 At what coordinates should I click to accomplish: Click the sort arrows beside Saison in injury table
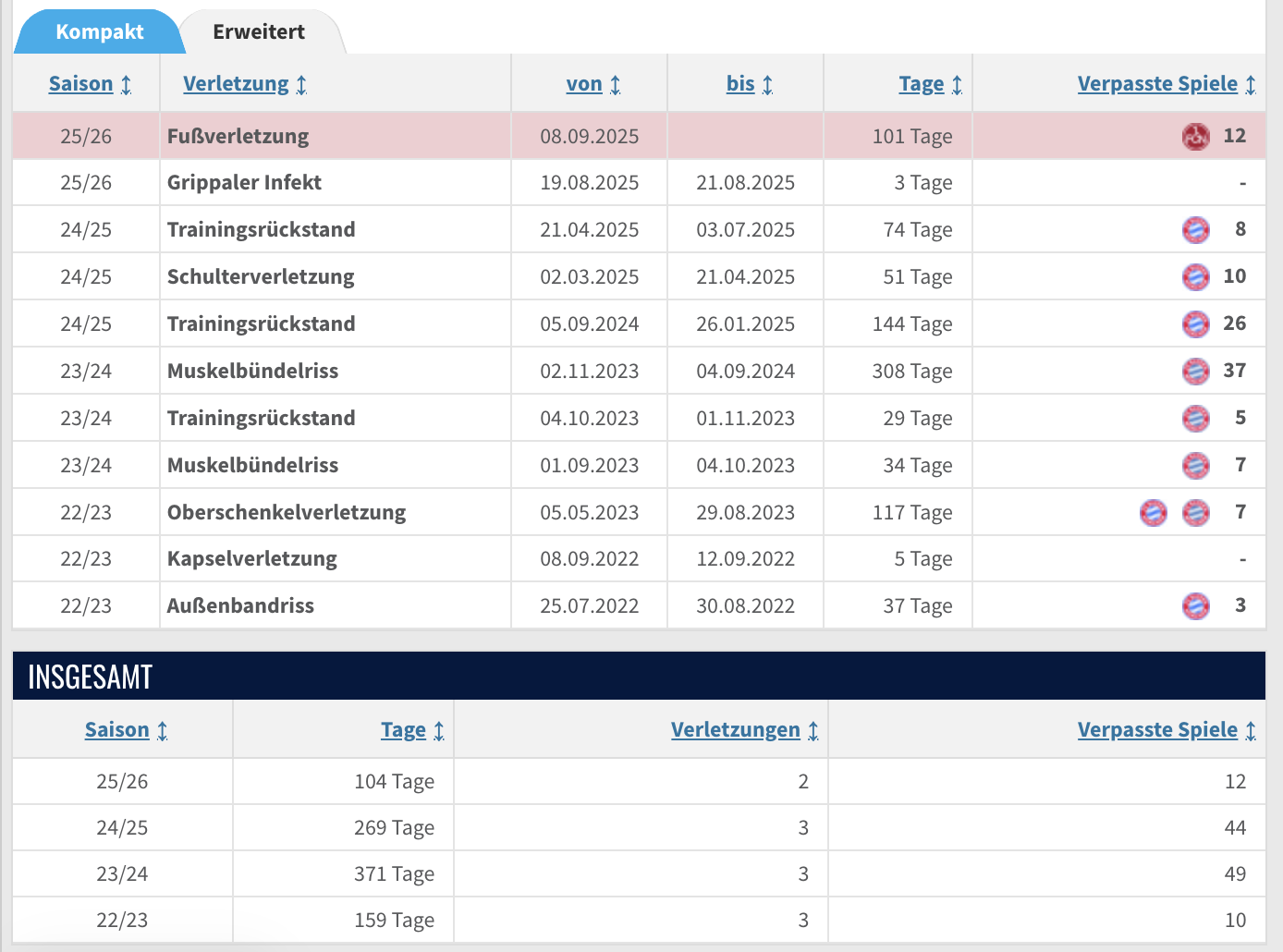point(127,85)
